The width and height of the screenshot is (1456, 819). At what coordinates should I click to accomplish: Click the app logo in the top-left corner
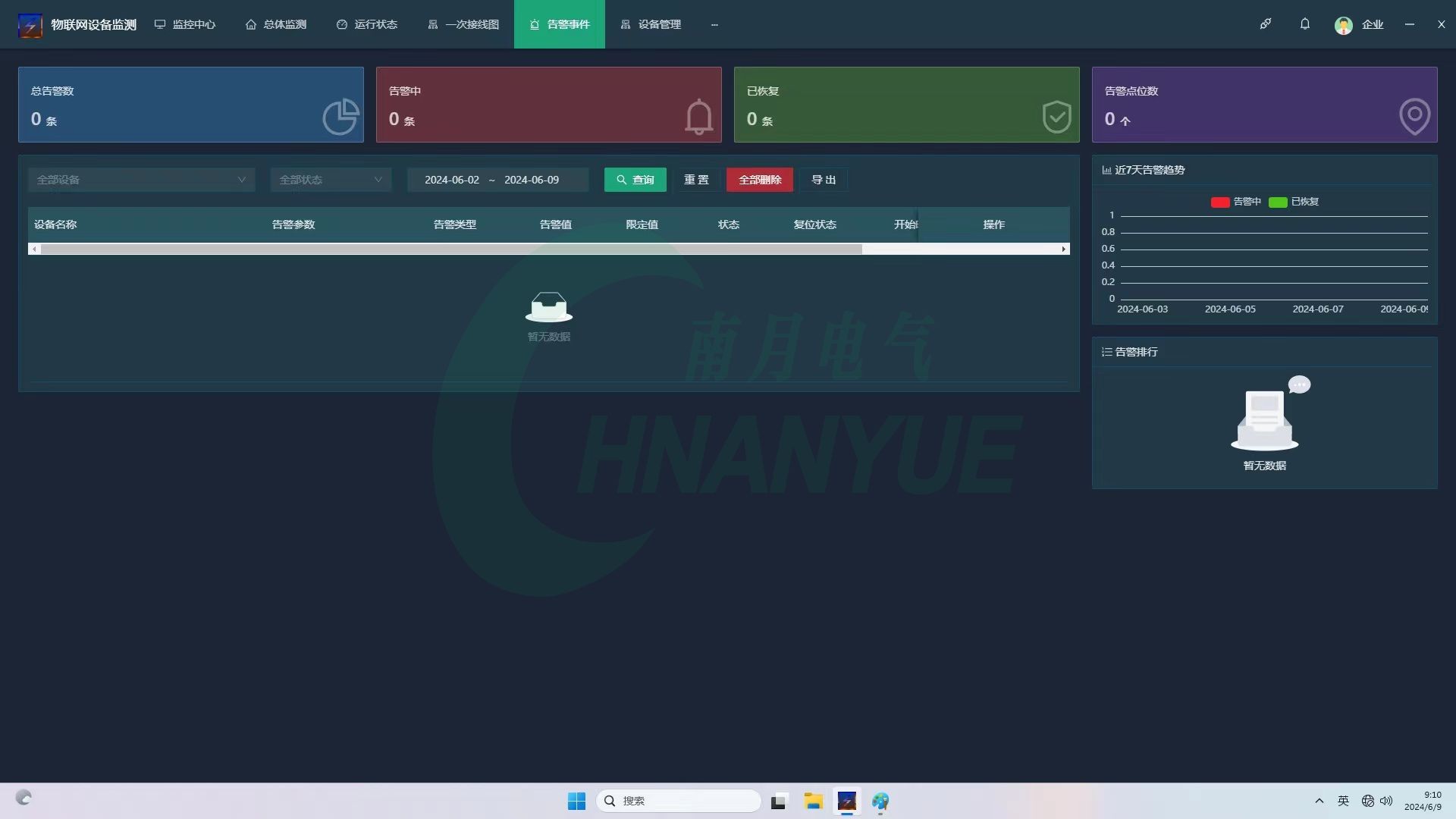click(x=30, y=25)
